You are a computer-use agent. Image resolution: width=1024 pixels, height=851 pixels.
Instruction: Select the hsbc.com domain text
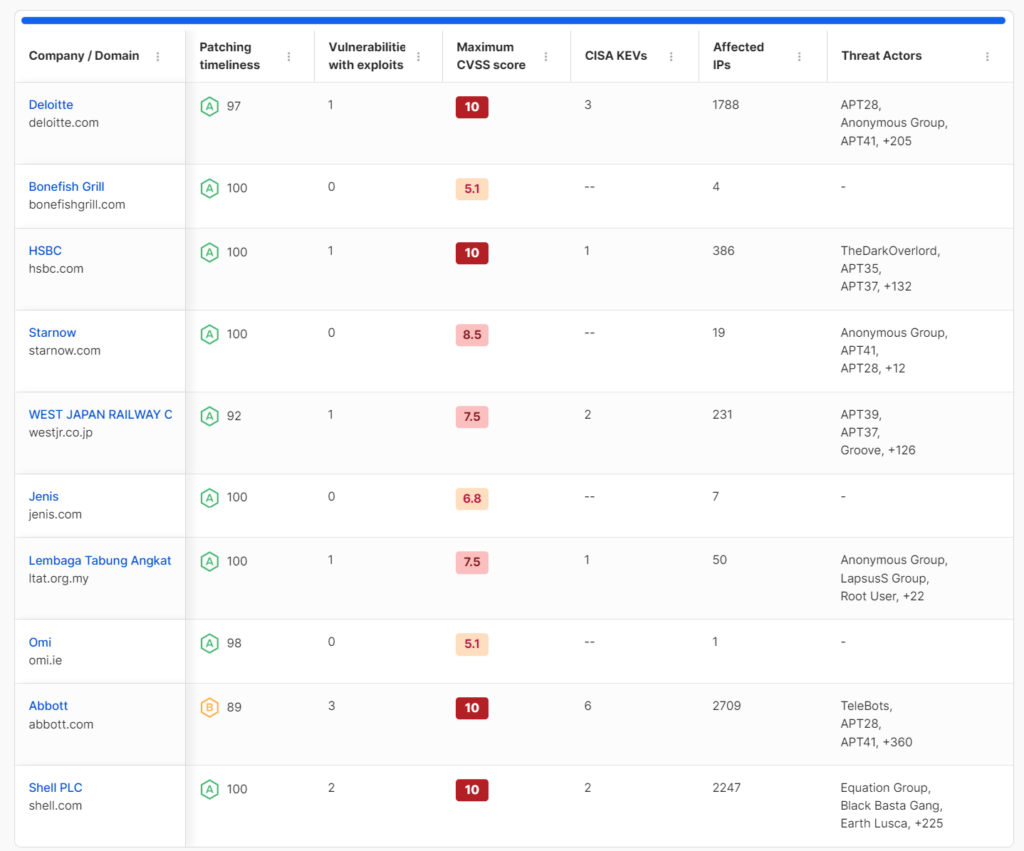(x=56, y=268)
